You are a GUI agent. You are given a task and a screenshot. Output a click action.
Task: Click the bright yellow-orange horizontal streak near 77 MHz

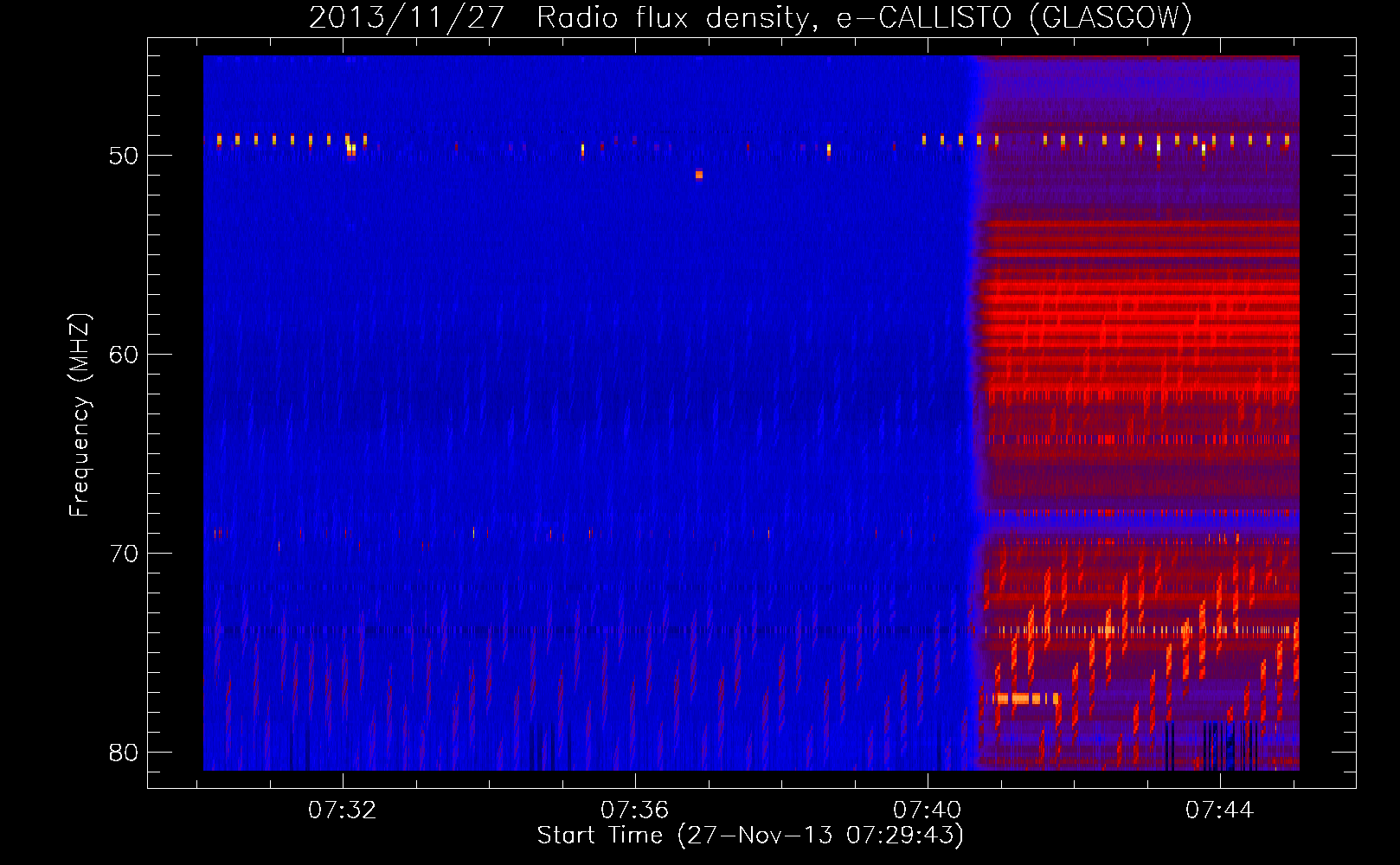click(1027, 698)
